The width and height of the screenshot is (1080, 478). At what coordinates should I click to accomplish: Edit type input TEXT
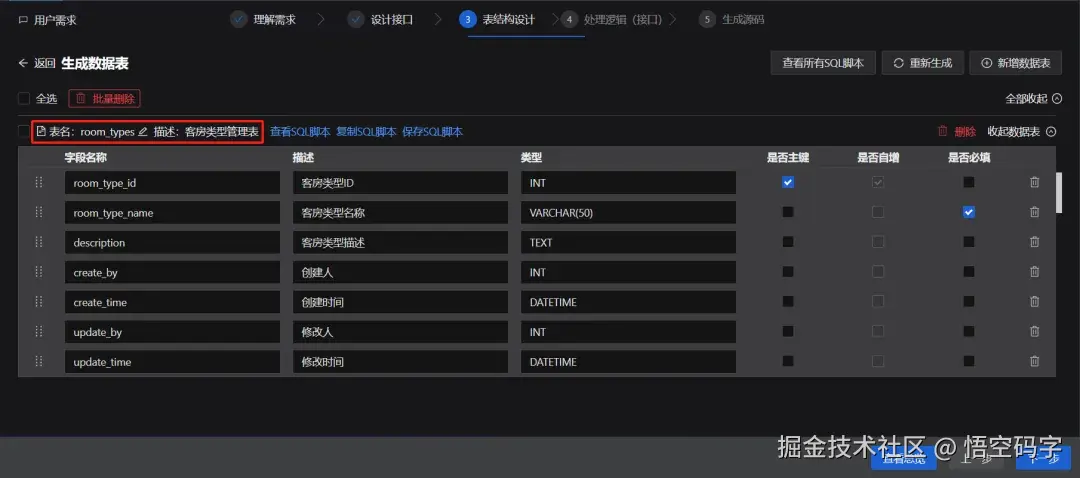coord(628,242)
